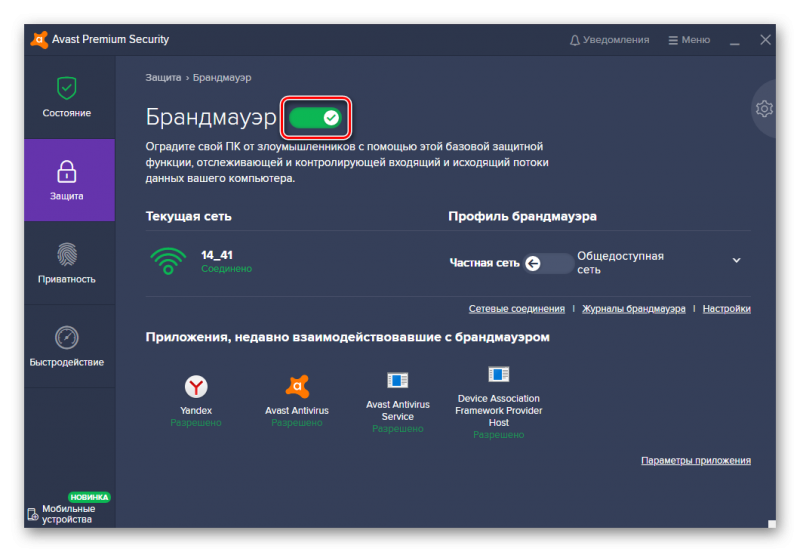800x552 pixels.
Task: Select the Состояние shield icon
Action: click(x=66, y=88)
